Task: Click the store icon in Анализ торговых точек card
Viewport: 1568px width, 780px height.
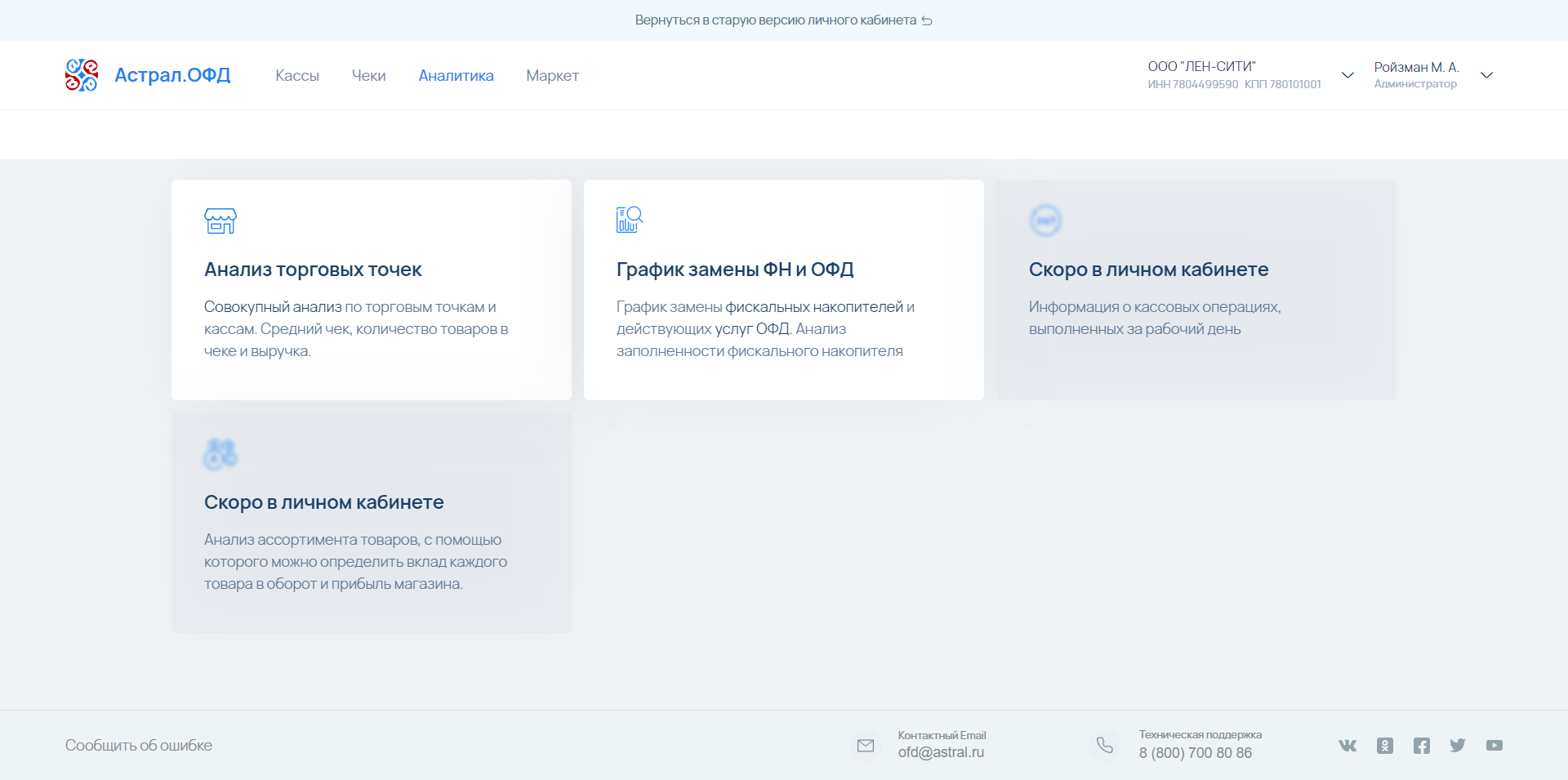Action: click(220, 221)
